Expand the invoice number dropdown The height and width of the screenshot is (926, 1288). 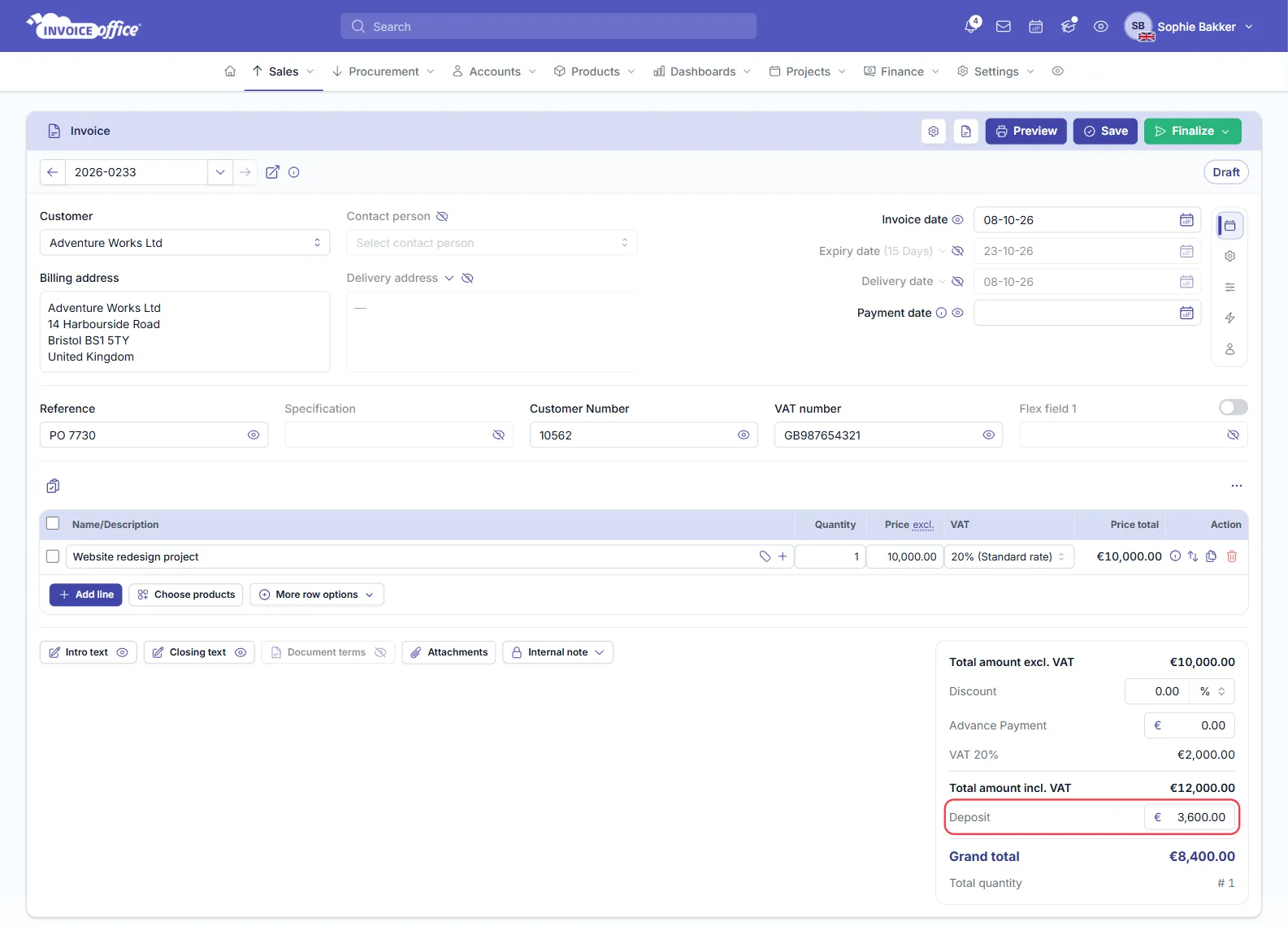click(x=220, y=172)
